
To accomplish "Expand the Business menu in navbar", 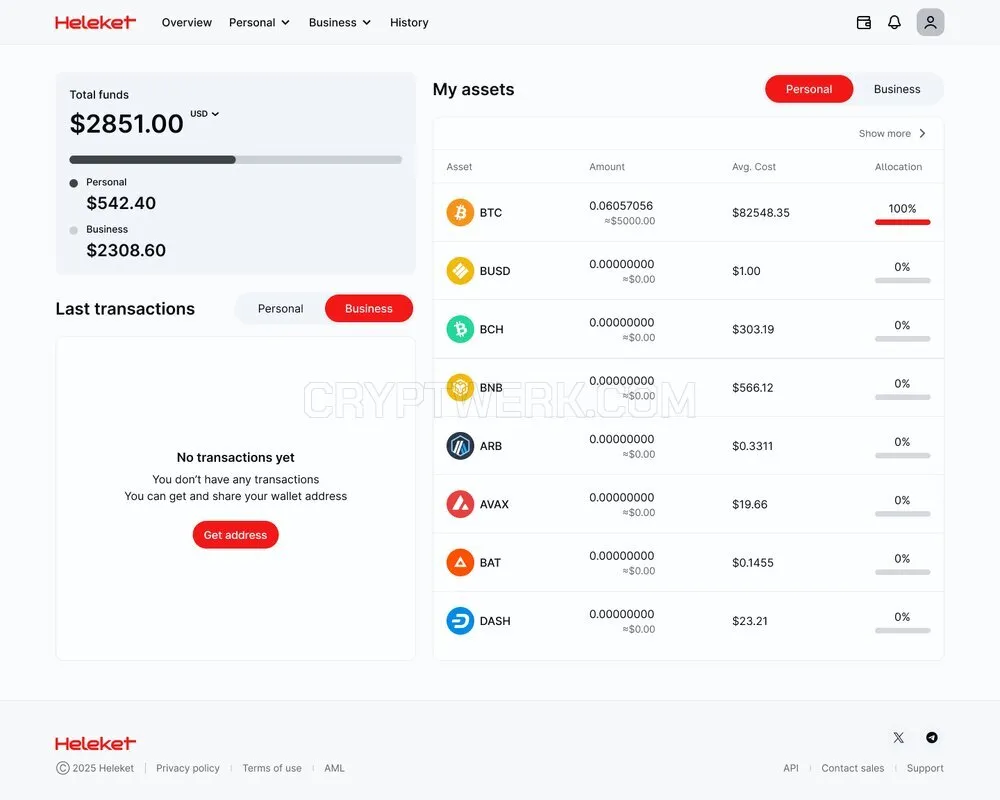I will 339,22.
